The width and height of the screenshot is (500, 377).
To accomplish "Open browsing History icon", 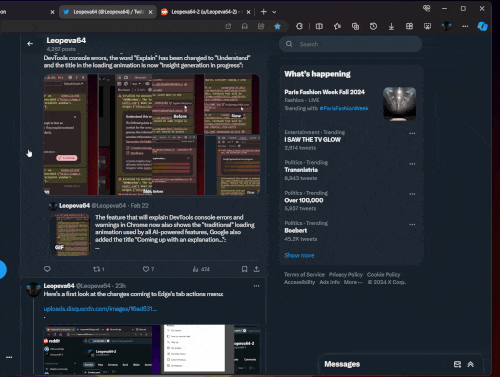I will pyautogui.click(x=373, y=26).
